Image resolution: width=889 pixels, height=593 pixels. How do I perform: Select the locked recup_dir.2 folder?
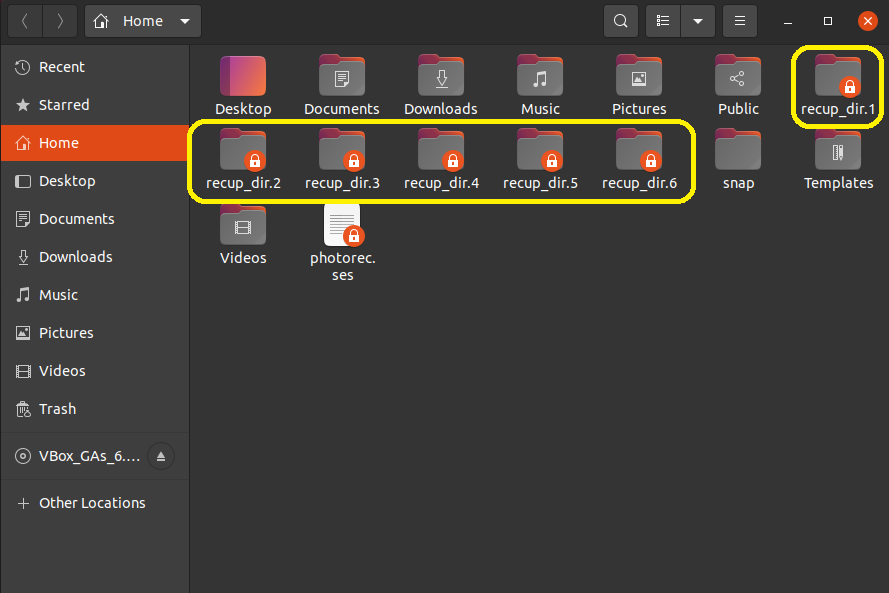243,150
